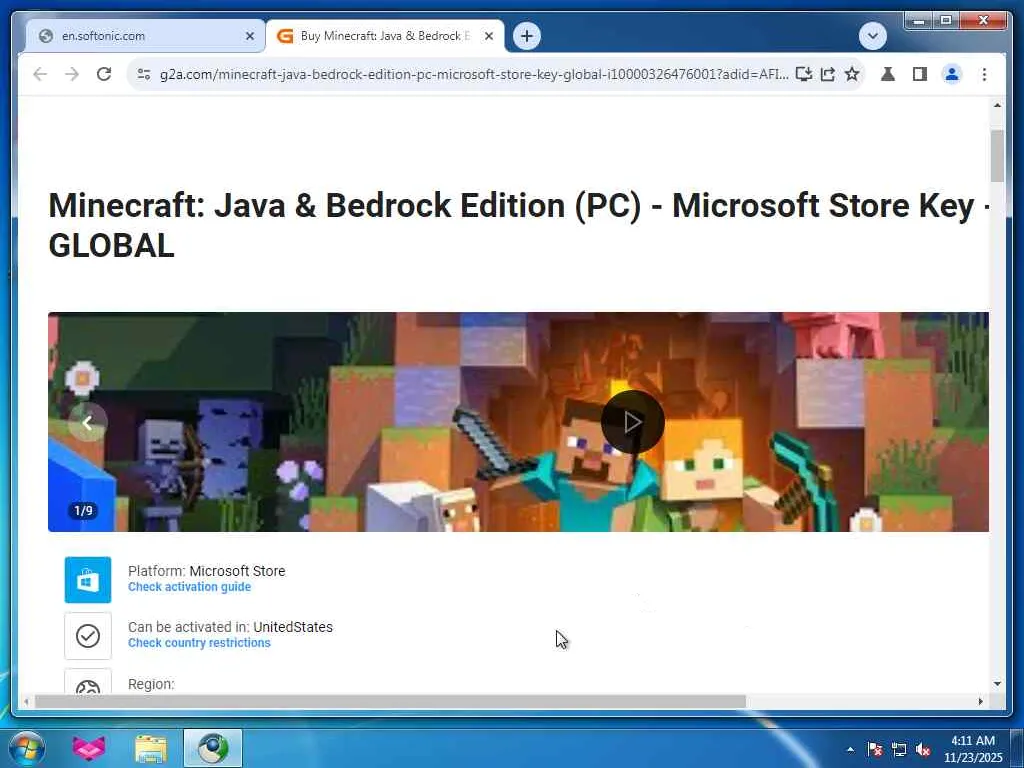Open Windows Explorer from the taskbar

151,748
